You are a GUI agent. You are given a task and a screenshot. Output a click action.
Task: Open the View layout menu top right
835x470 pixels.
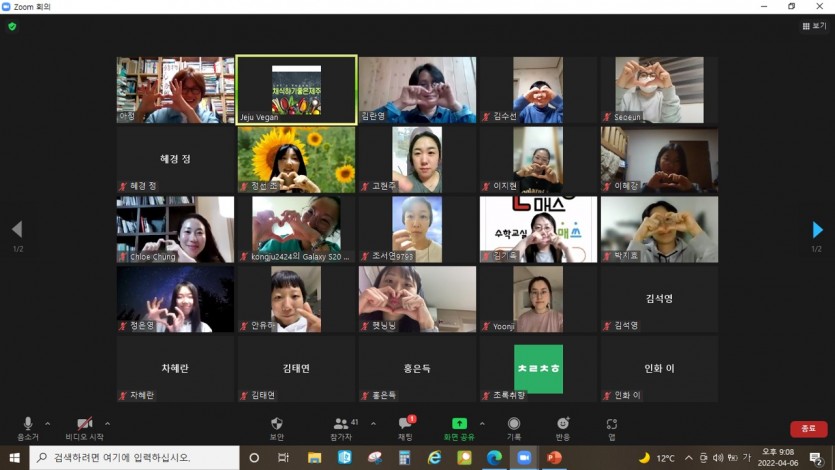coord(814,26)
